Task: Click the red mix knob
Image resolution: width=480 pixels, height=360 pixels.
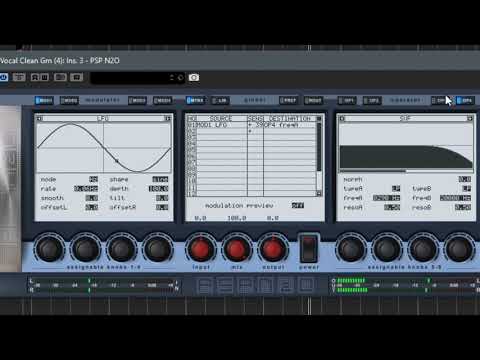Action: pos(237,249)
